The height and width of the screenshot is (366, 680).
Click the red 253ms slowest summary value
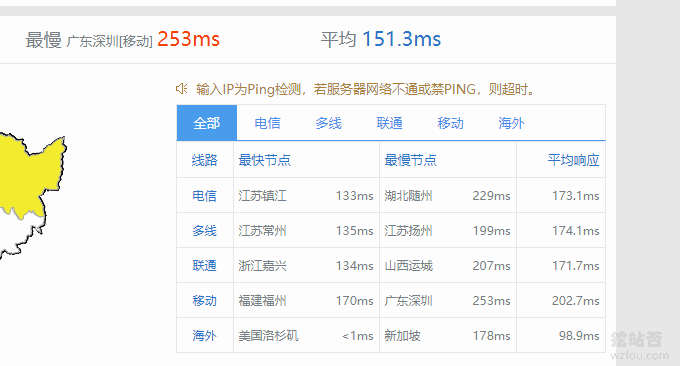tap(188, 39)
